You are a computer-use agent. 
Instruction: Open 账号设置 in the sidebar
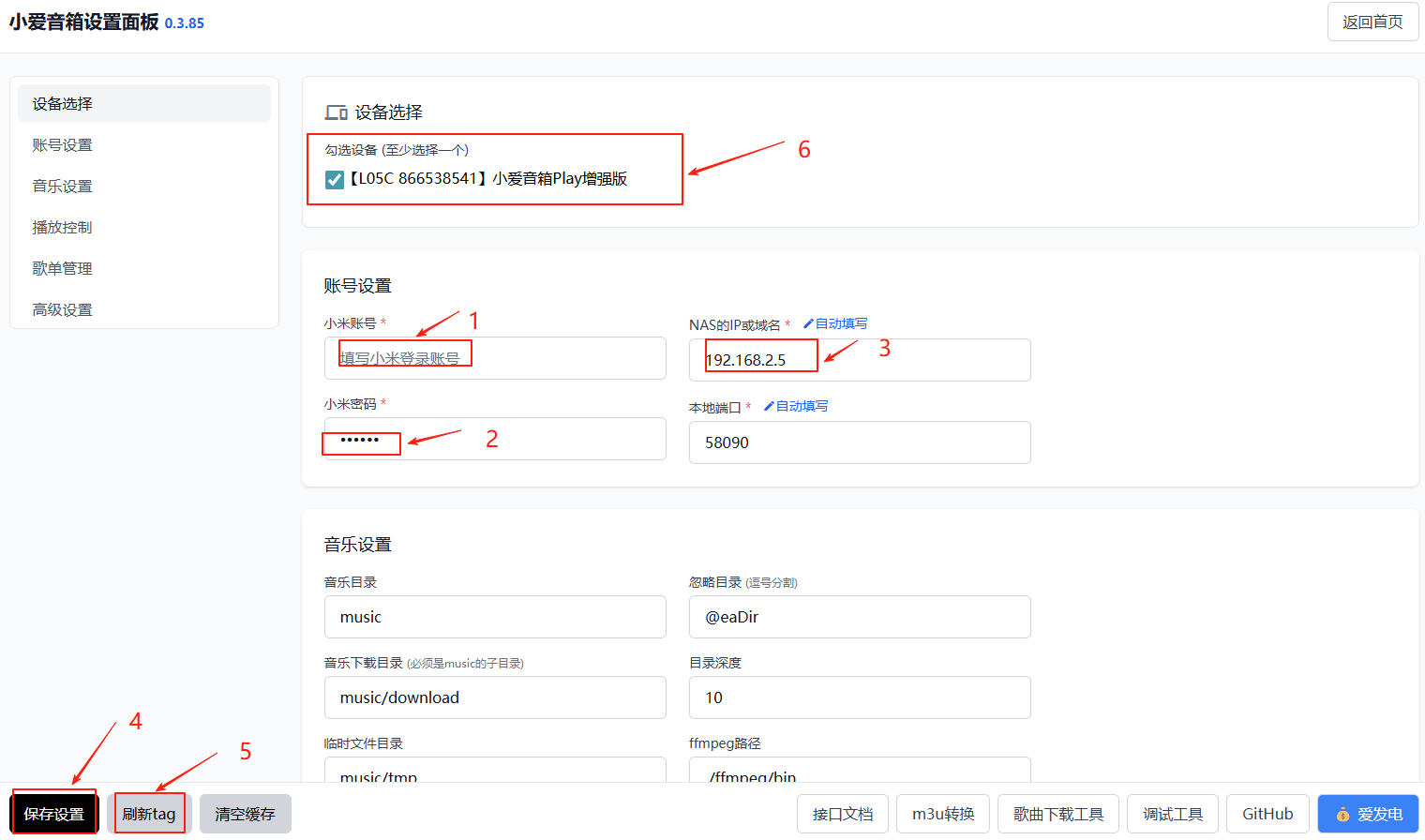[x=144, y=144]
